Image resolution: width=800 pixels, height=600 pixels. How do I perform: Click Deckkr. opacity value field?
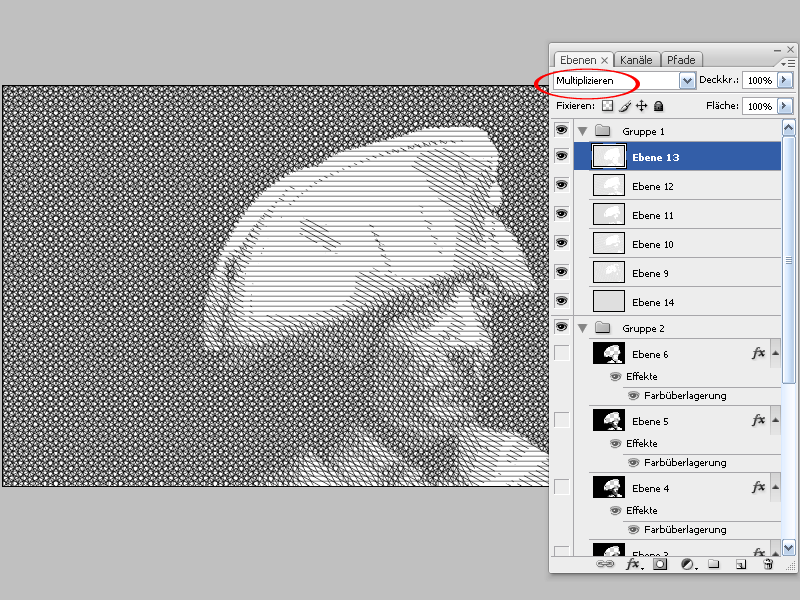click(x=760, y=81)
